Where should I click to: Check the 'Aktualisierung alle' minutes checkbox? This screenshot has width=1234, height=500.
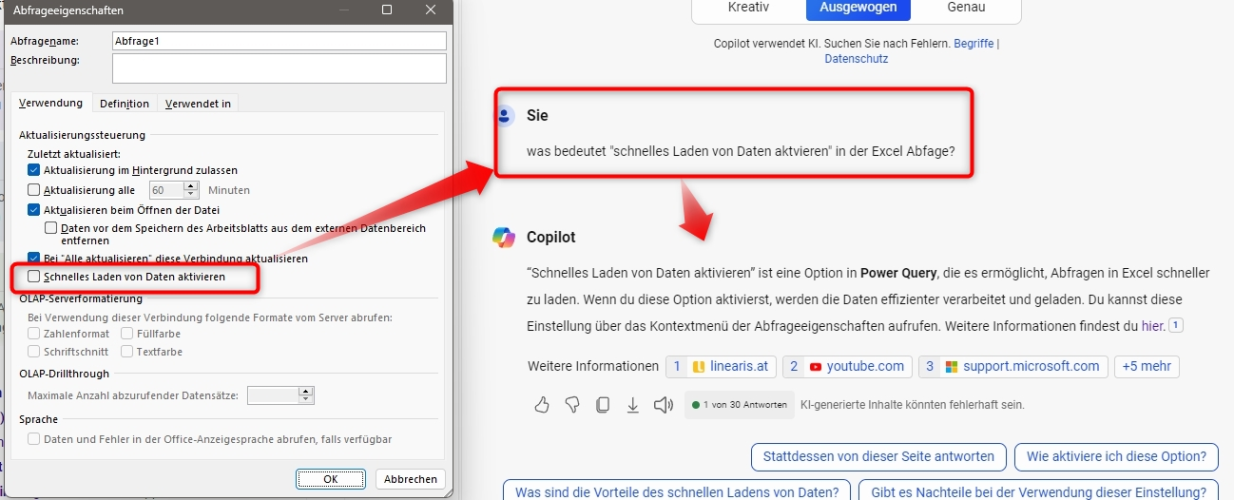pyautogui.click(x=34, y=190)
